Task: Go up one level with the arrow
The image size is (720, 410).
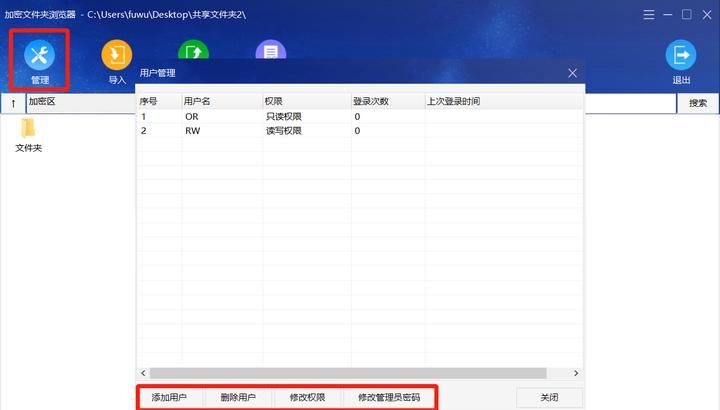Action: point(13,103)
